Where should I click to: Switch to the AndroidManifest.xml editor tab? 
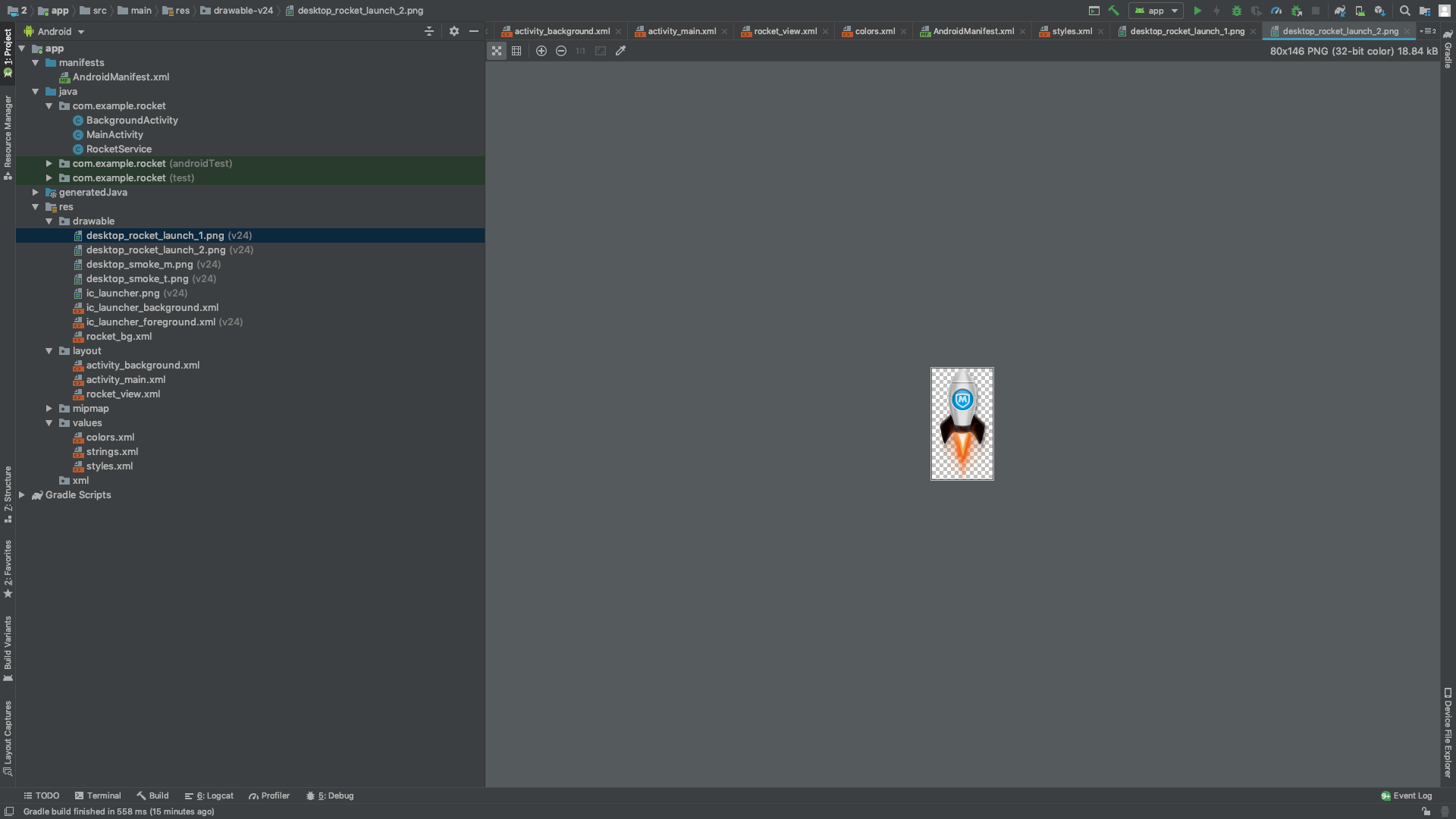pos(973,31)
